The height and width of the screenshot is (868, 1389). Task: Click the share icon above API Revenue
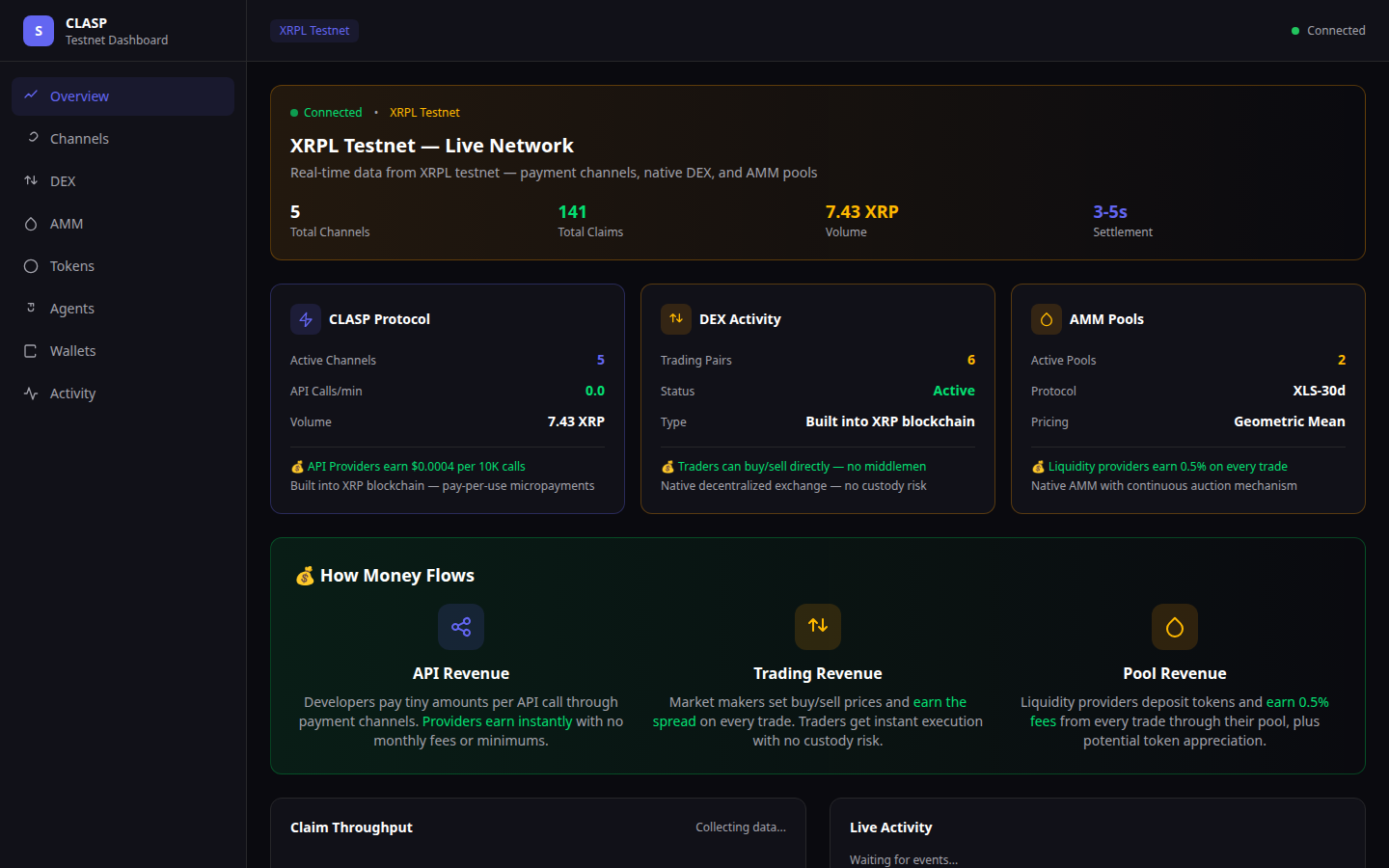[461, 627]
